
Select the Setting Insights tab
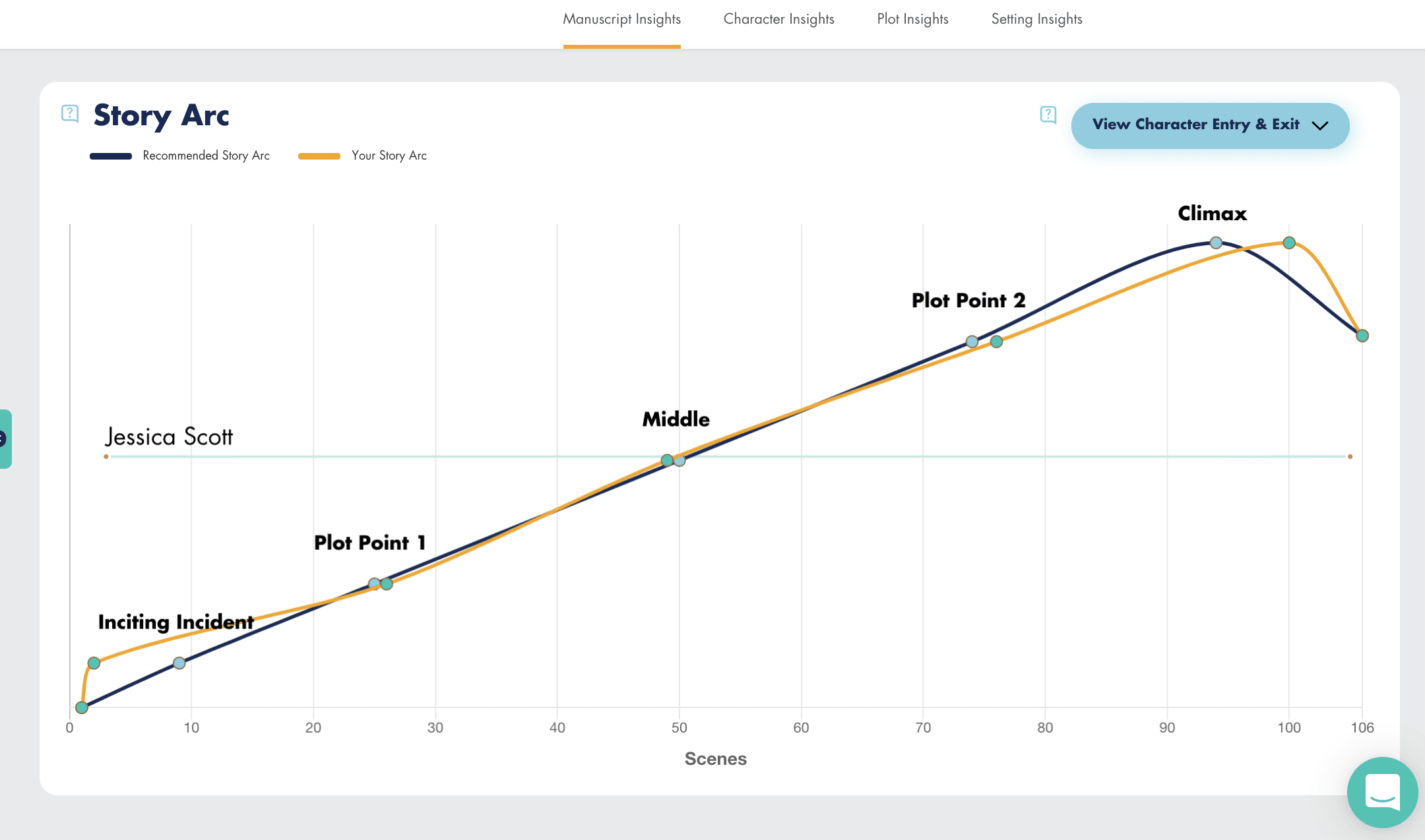coord(1036,20)
